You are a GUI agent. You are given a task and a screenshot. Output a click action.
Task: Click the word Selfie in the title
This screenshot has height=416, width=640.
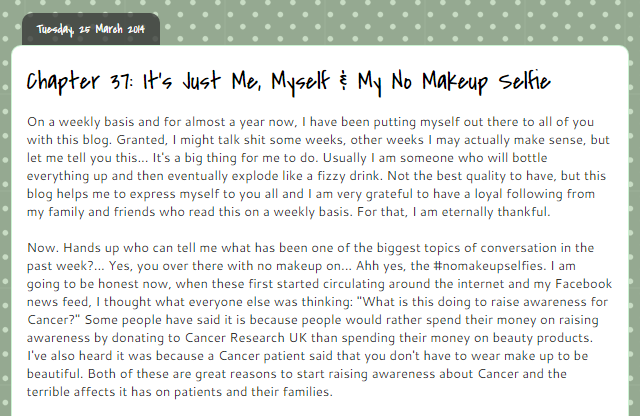pos(525,81)
